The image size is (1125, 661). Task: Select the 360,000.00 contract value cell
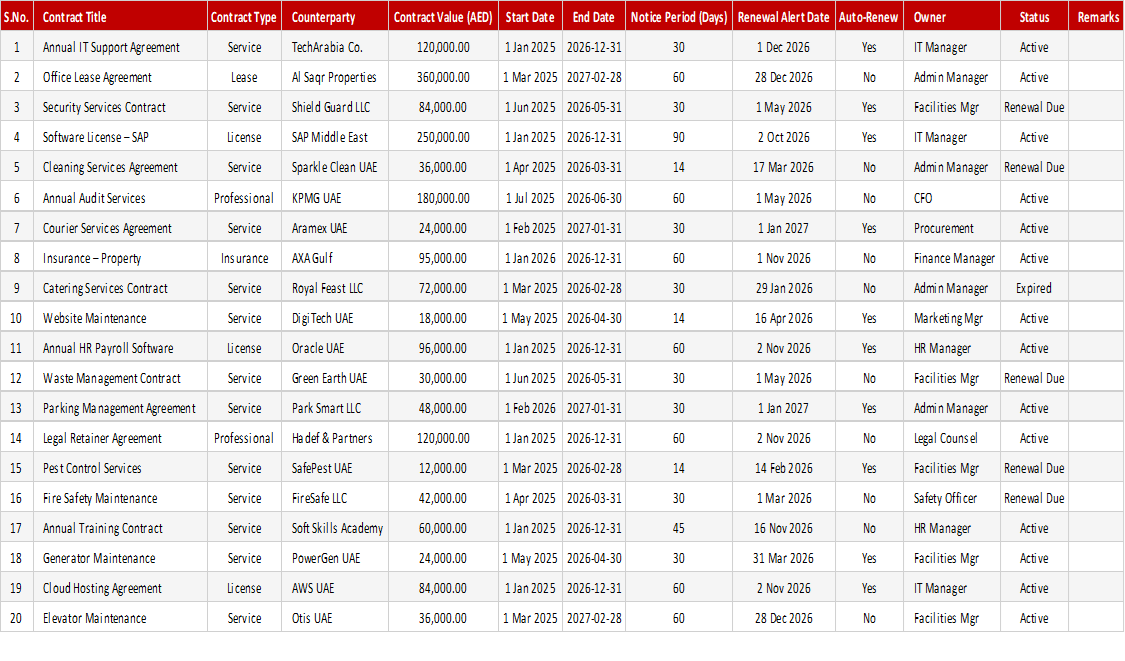pyautogui.click(x=443, y=78)
